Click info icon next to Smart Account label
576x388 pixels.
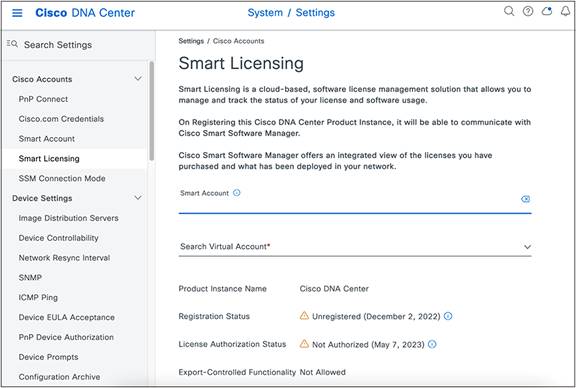[x=237, y=193]
